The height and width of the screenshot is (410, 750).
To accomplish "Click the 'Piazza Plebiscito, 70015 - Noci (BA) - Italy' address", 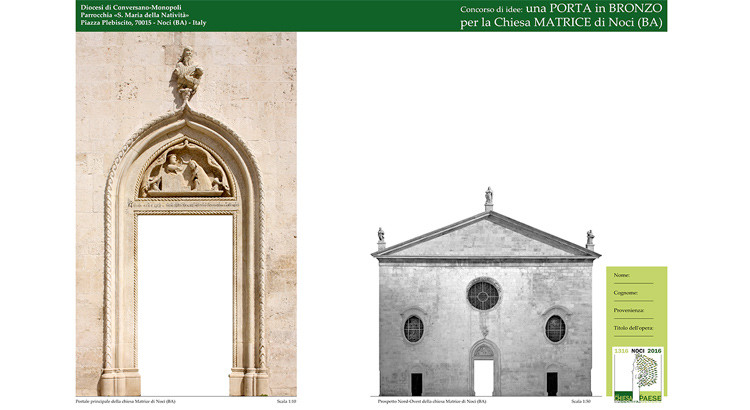I will click(x=143, y=22).
